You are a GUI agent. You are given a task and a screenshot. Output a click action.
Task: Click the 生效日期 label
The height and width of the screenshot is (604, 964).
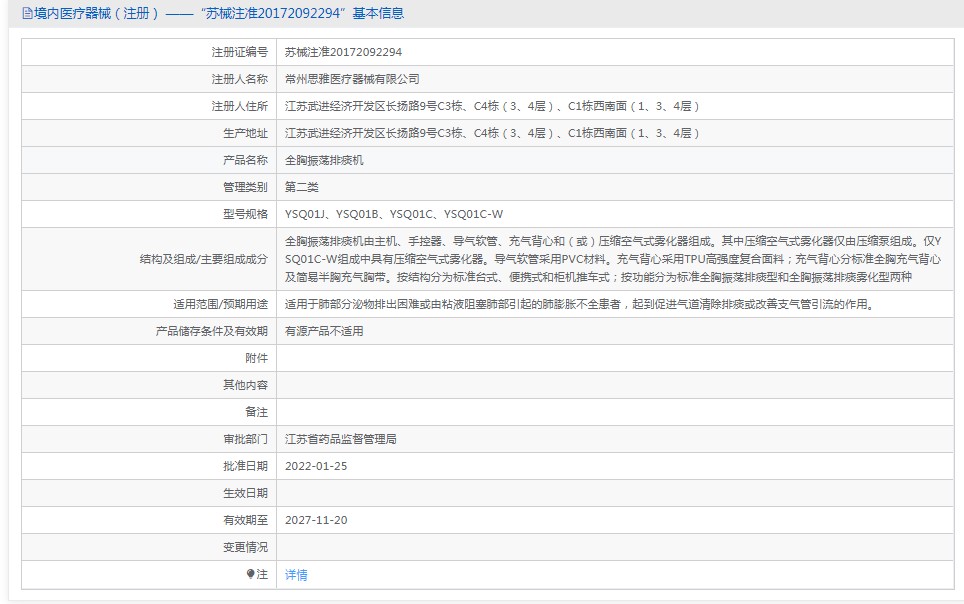pos(245,493)
